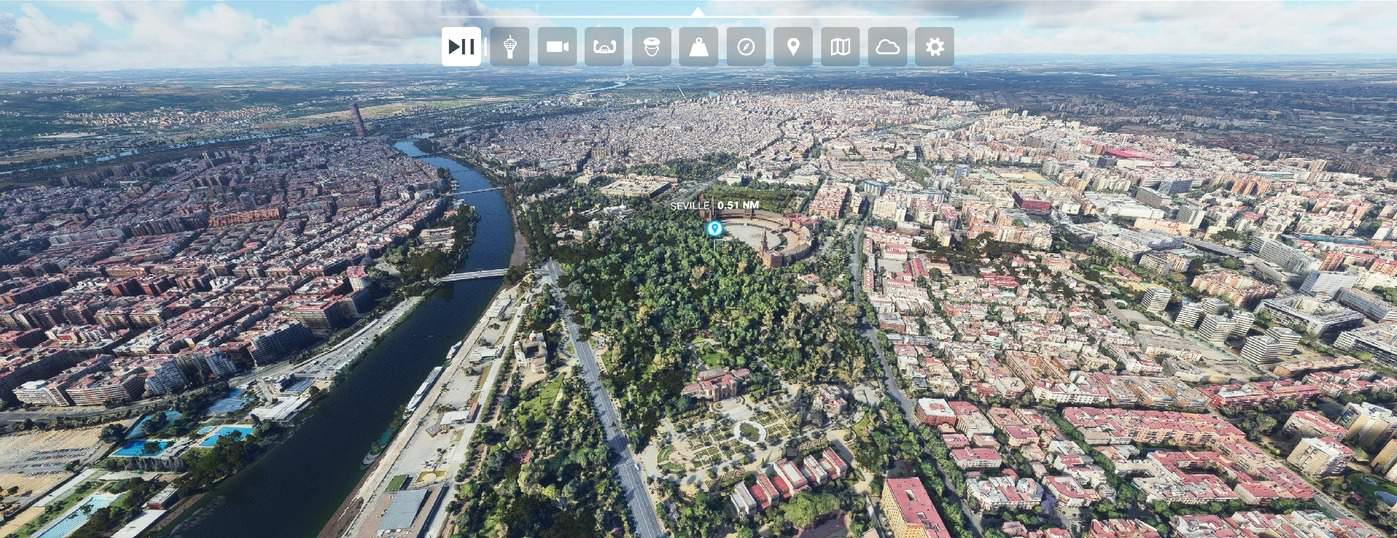Open the Navlog compass panel
1397x538 pixels.
tap(746, 47)
